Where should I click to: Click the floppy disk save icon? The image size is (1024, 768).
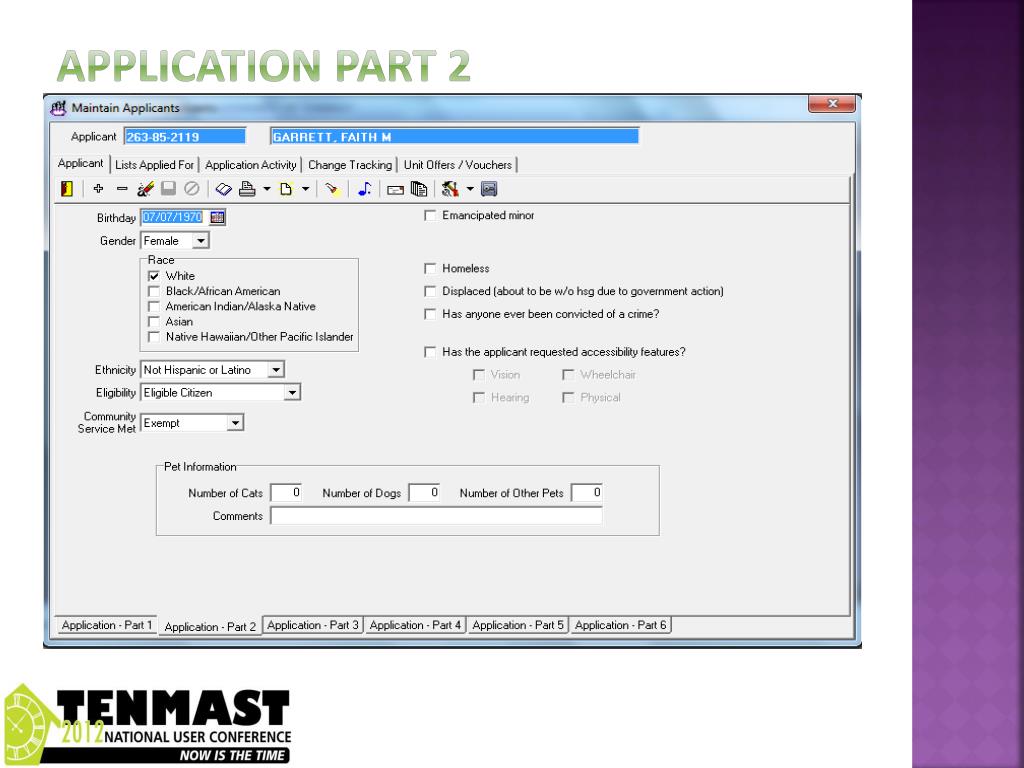pos(168,189)
